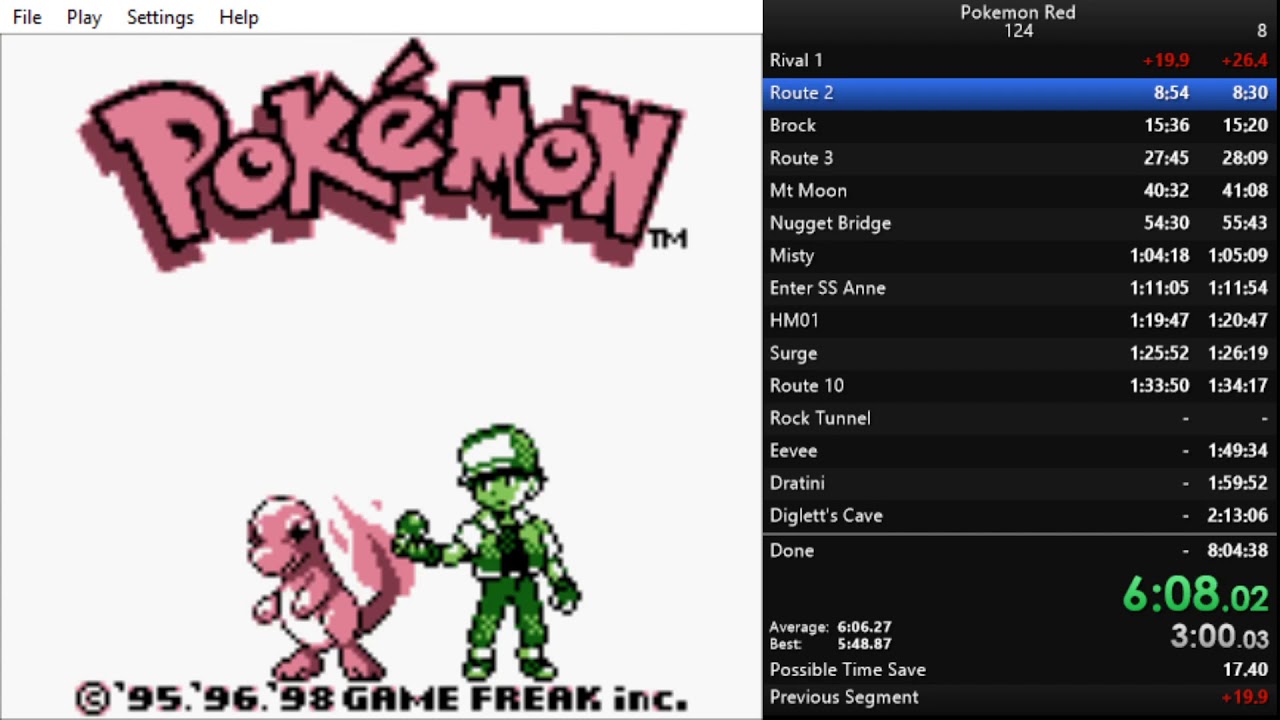Select the Mt Moon split row

pos(1021,190)
